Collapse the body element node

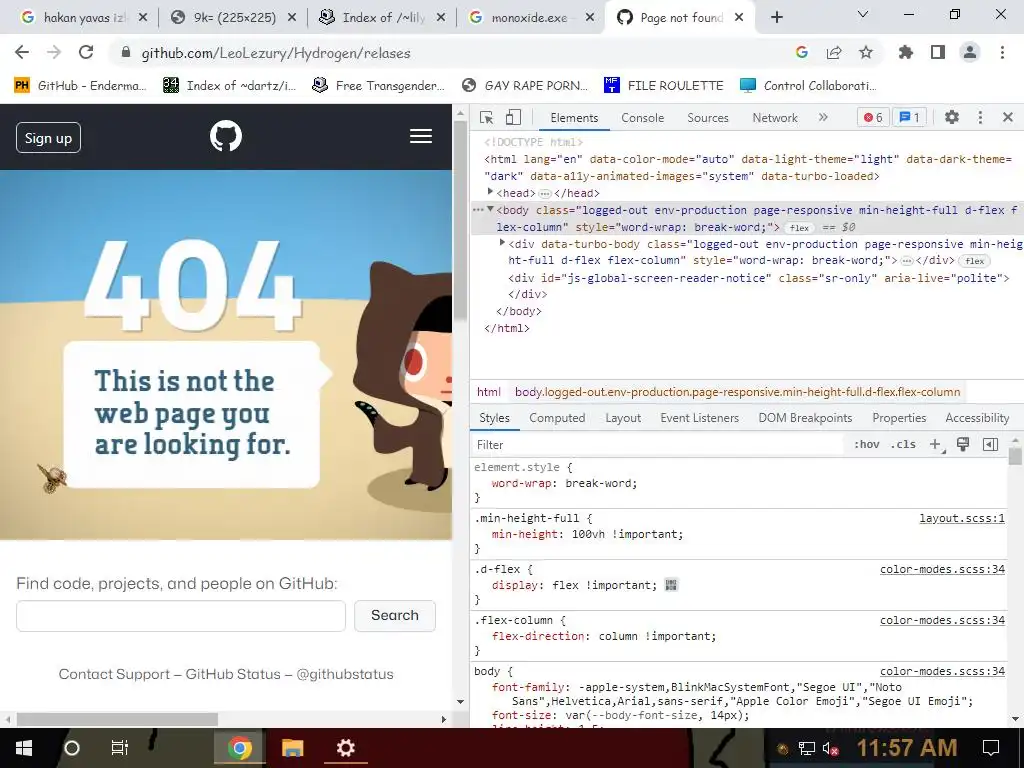point(490,209)
